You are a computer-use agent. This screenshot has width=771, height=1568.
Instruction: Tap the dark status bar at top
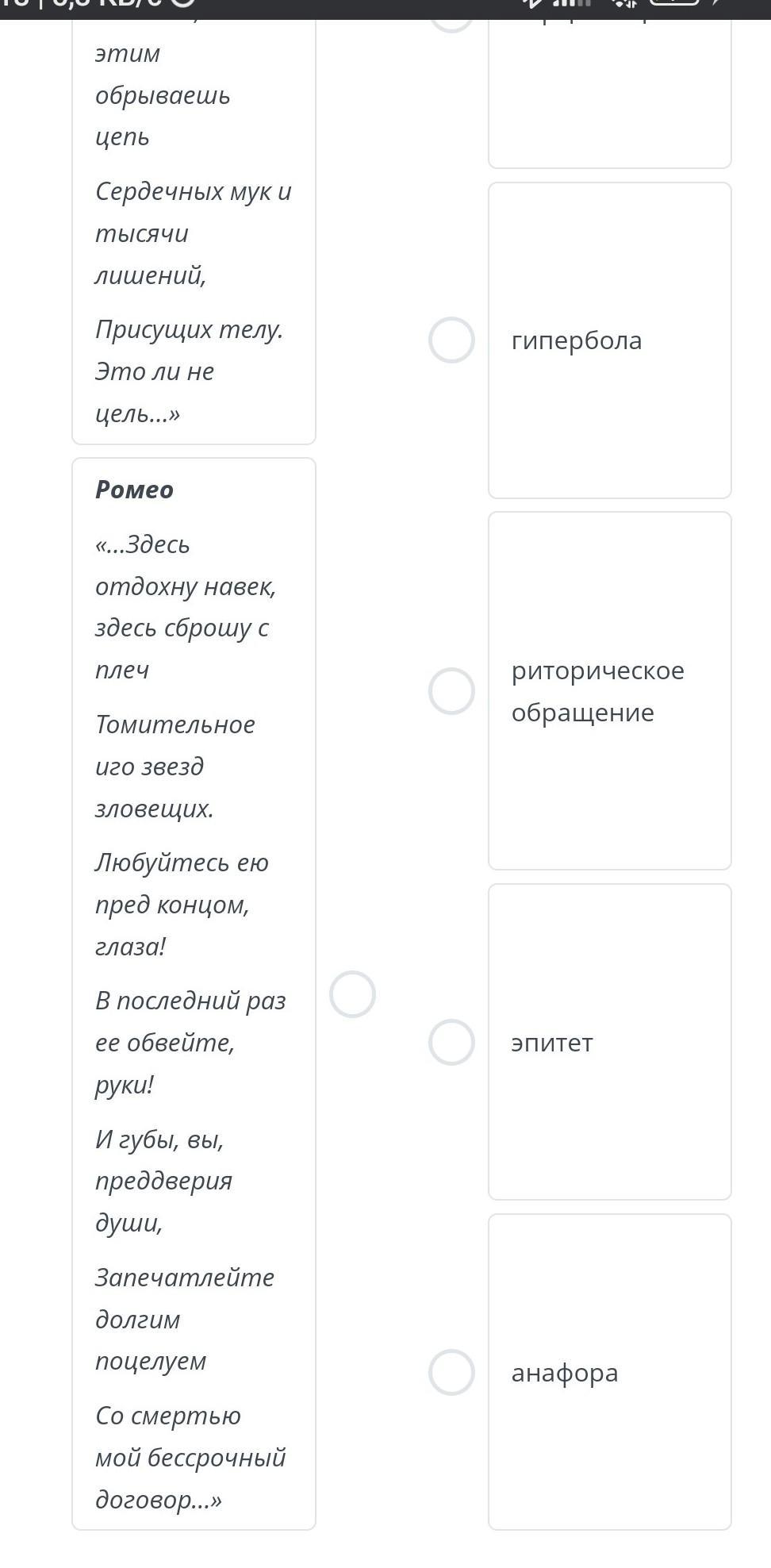[385, 8]
